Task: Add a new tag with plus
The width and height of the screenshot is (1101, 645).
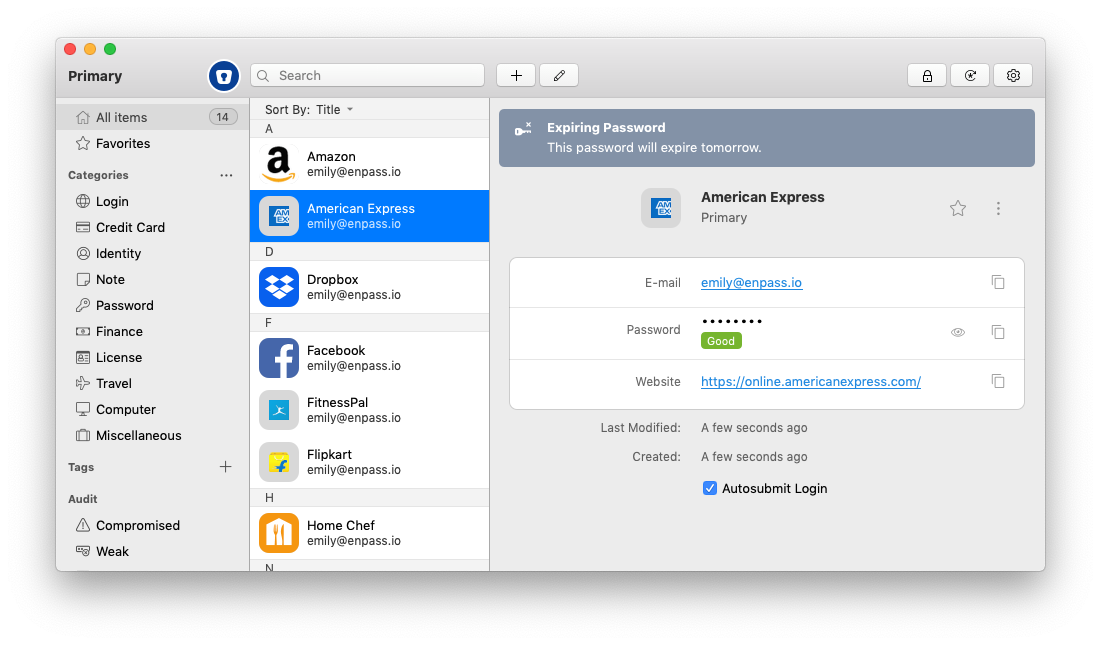Action: tap(225, 467)
